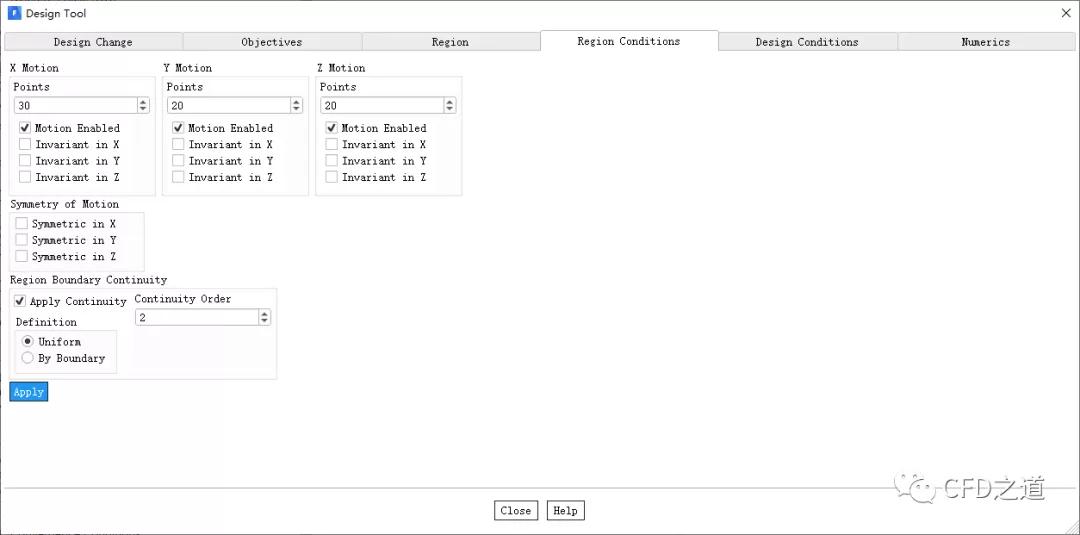Screen dimensions: 1080x535
Task: Uncheck Motion Enabled under Y Motion
Action: click(x=178, y=128)
